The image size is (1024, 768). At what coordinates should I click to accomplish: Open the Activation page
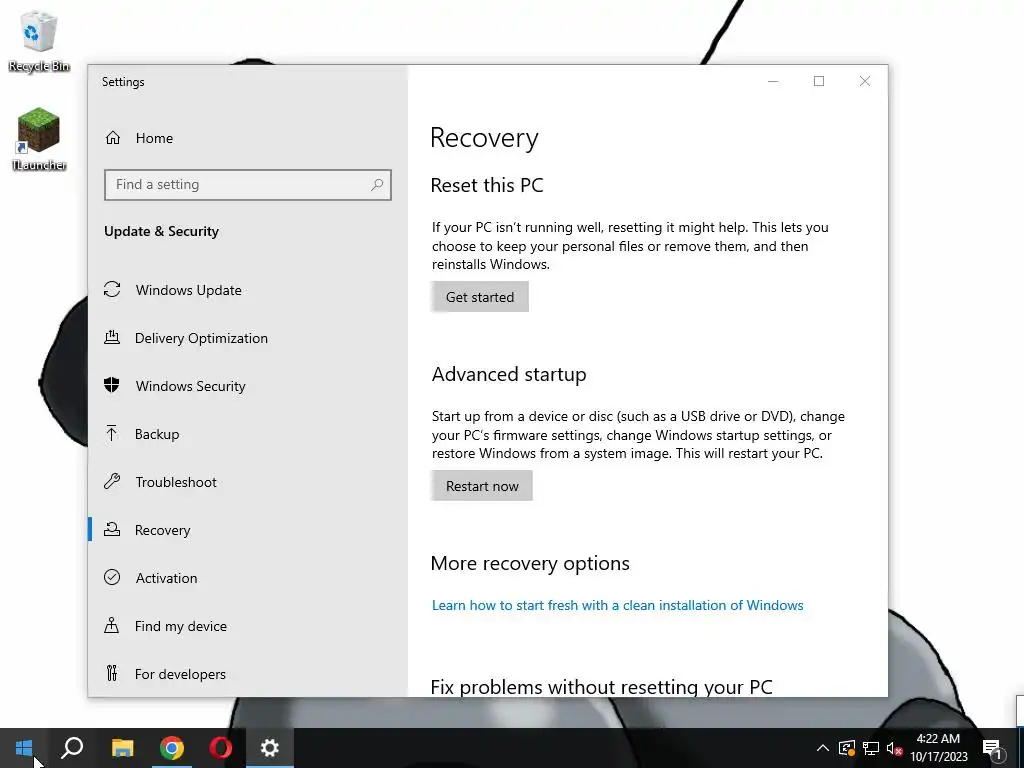(166, 578)
